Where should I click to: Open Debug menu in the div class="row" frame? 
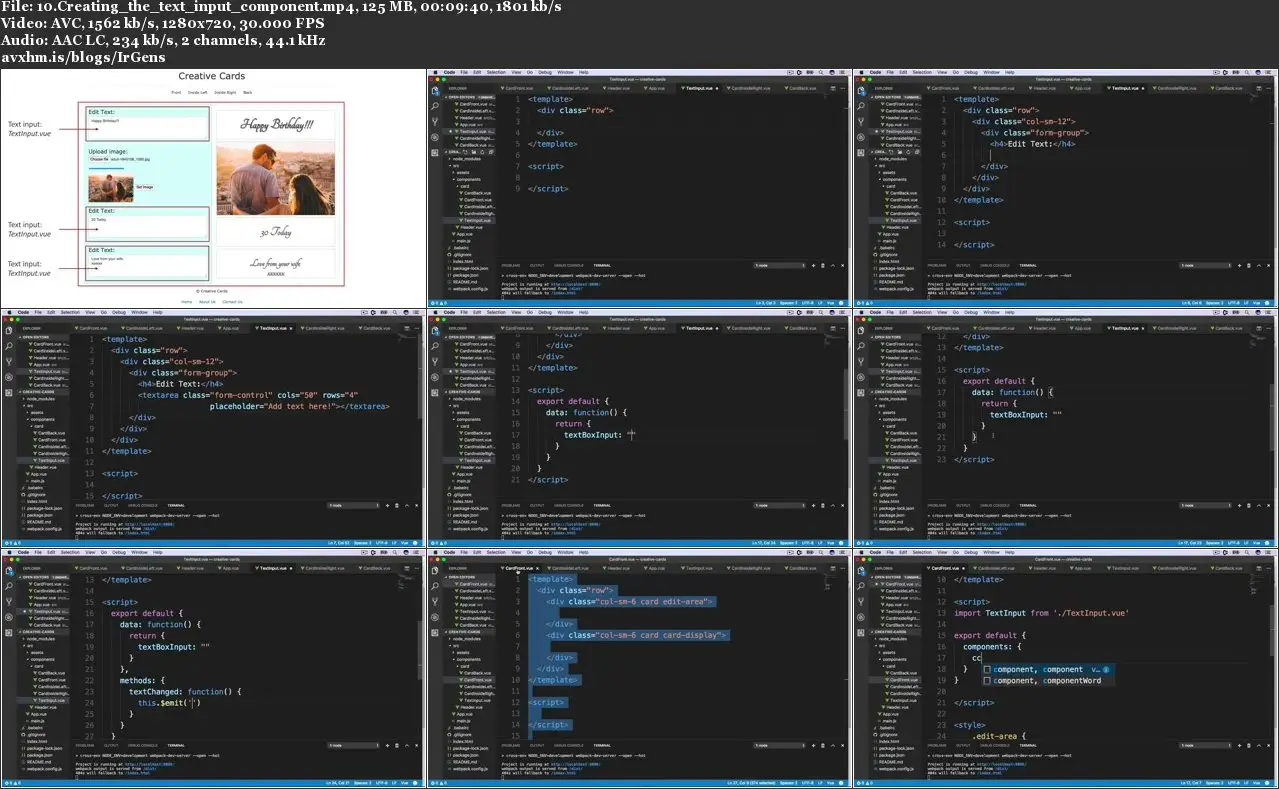(545, 72)
